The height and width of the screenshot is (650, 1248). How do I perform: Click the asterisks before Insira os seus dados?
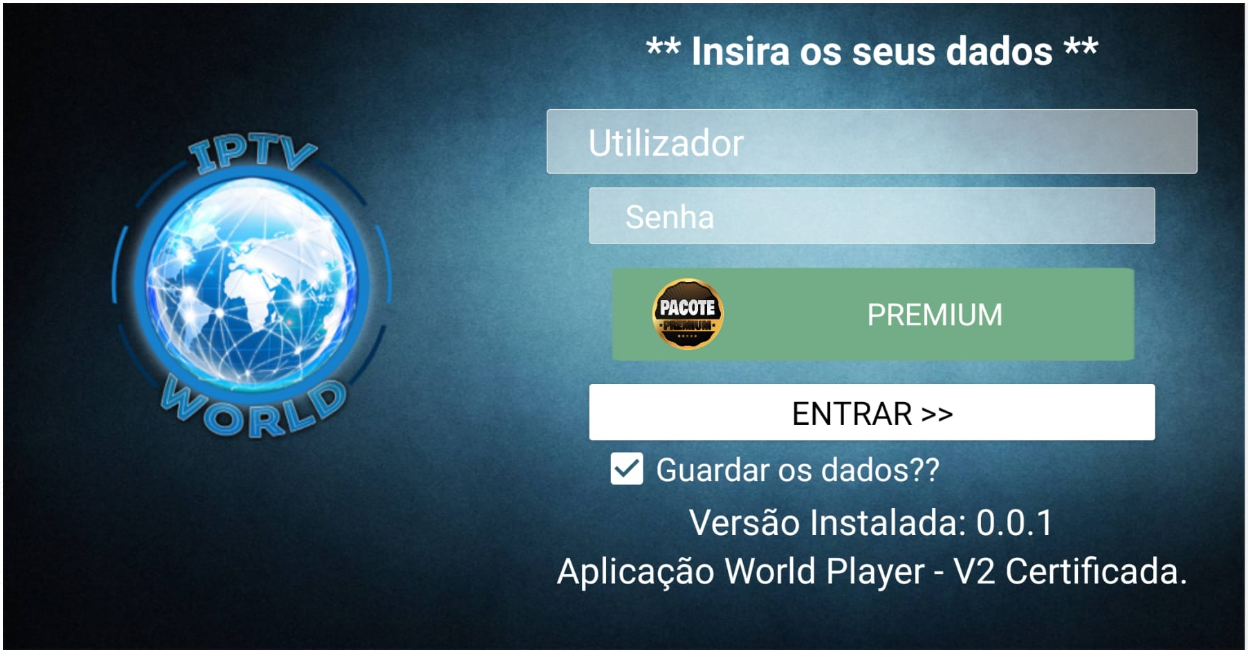pyautogui.click(x=664, y=47)
